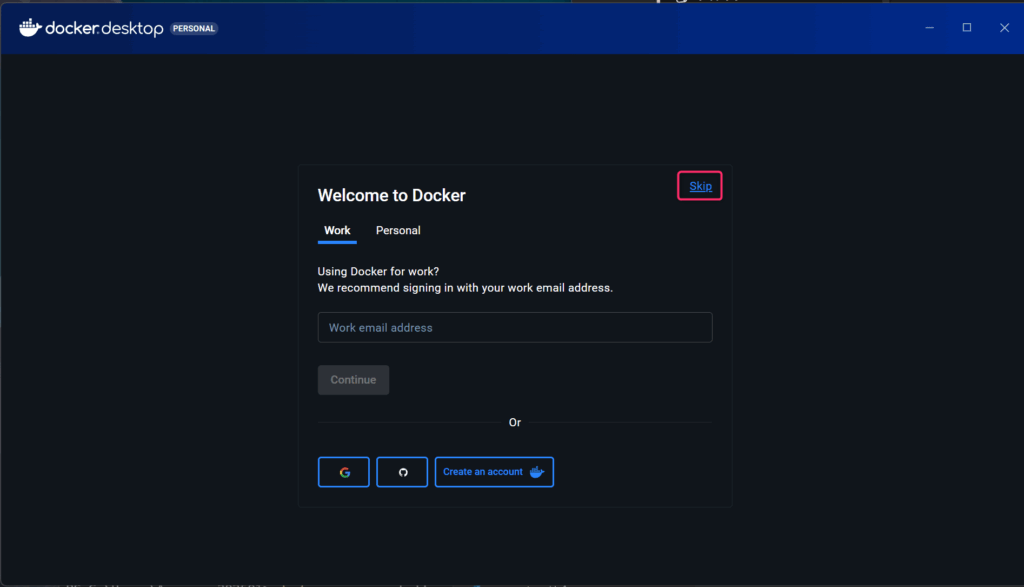Image resolution: width=1024 pixels, height=587 pixels.
Task: Switch to the Work tab
Action: pyautogui.click(x=337, y=231)
